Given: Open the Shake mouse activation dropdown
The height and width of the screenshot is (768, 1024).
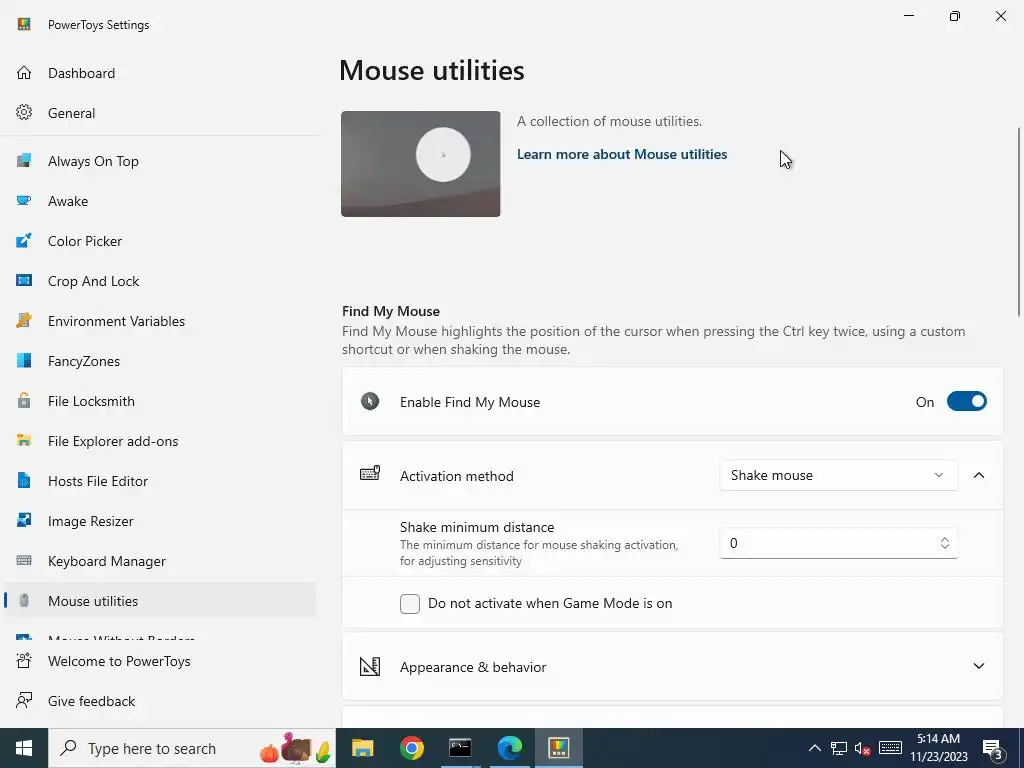Looking at the screenshot, I should pos(839,475).
